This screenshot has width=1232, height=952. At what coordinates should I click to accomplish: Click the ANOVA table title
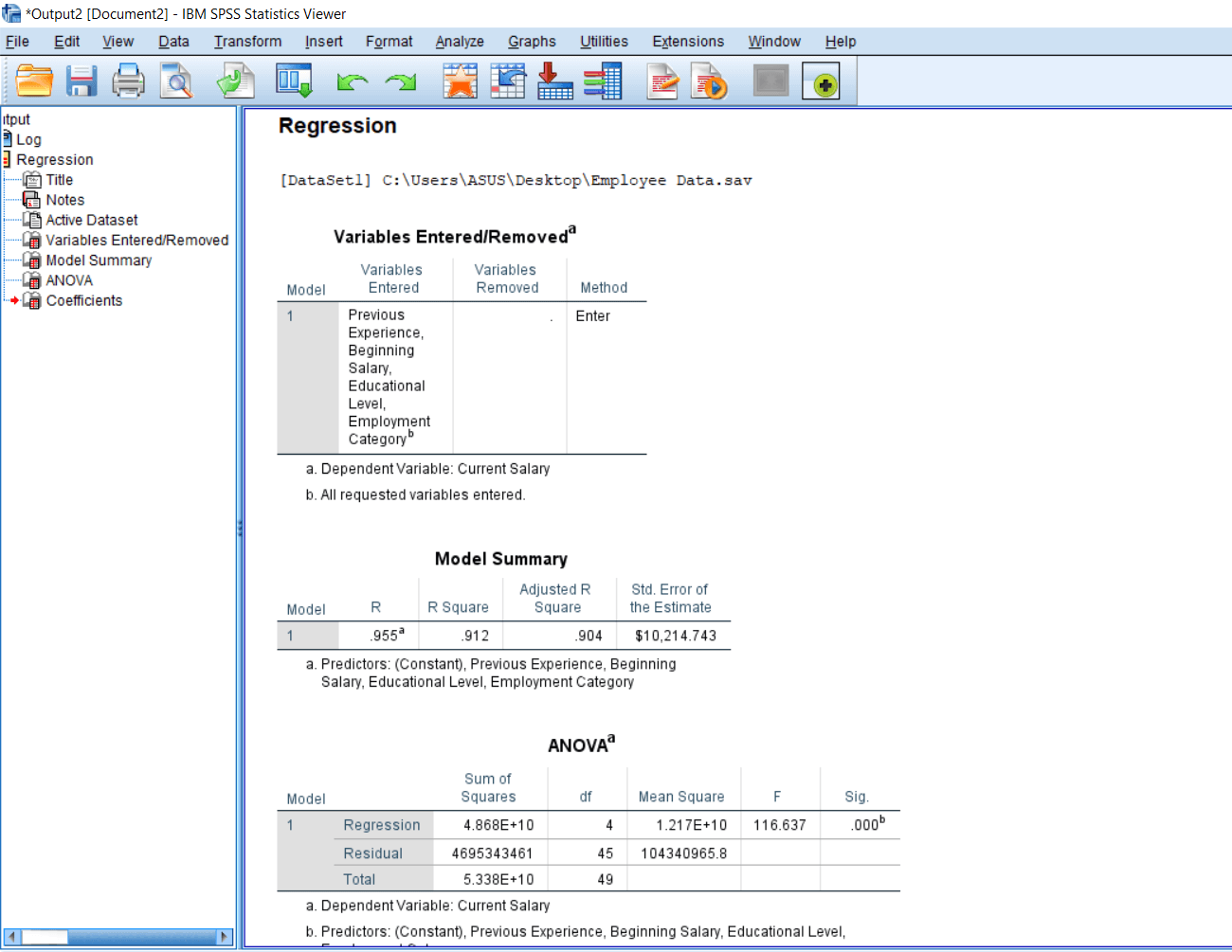point(581,745)
